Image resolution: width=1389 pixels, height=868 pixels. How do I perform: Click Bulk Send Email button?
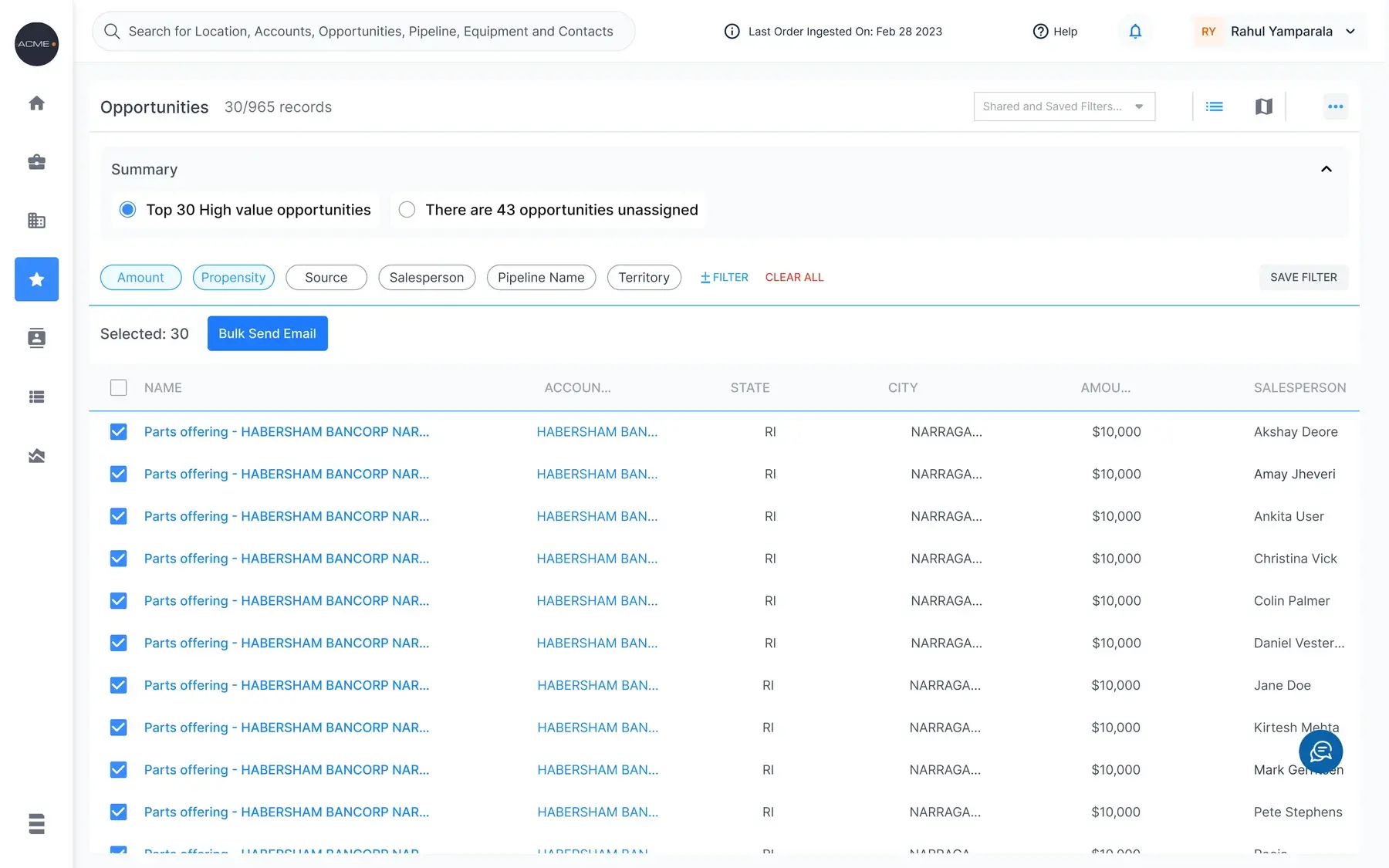(267, 333)
